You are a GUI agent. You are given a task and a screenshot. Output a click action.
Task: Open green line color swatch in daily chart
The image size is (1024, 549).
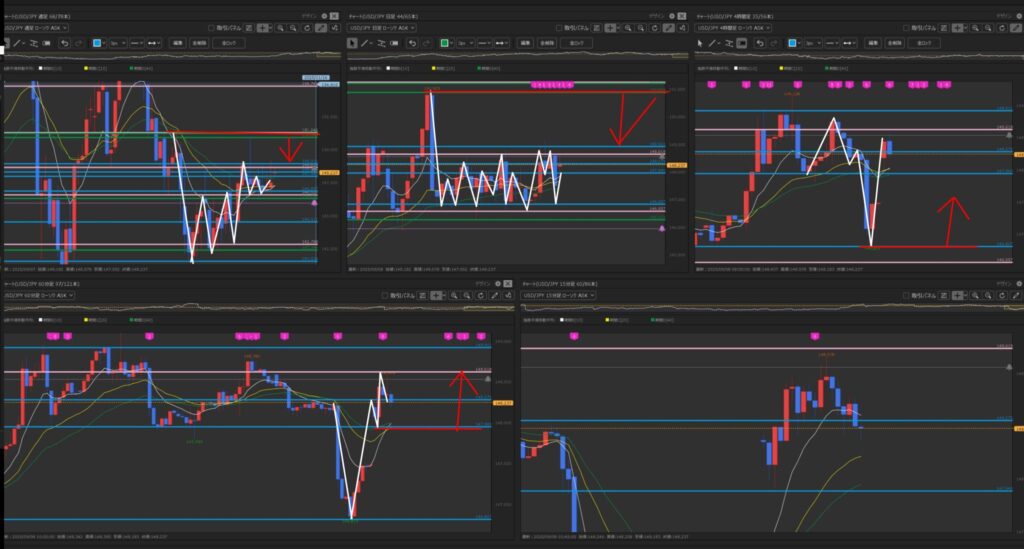click(x=445, y=43)
